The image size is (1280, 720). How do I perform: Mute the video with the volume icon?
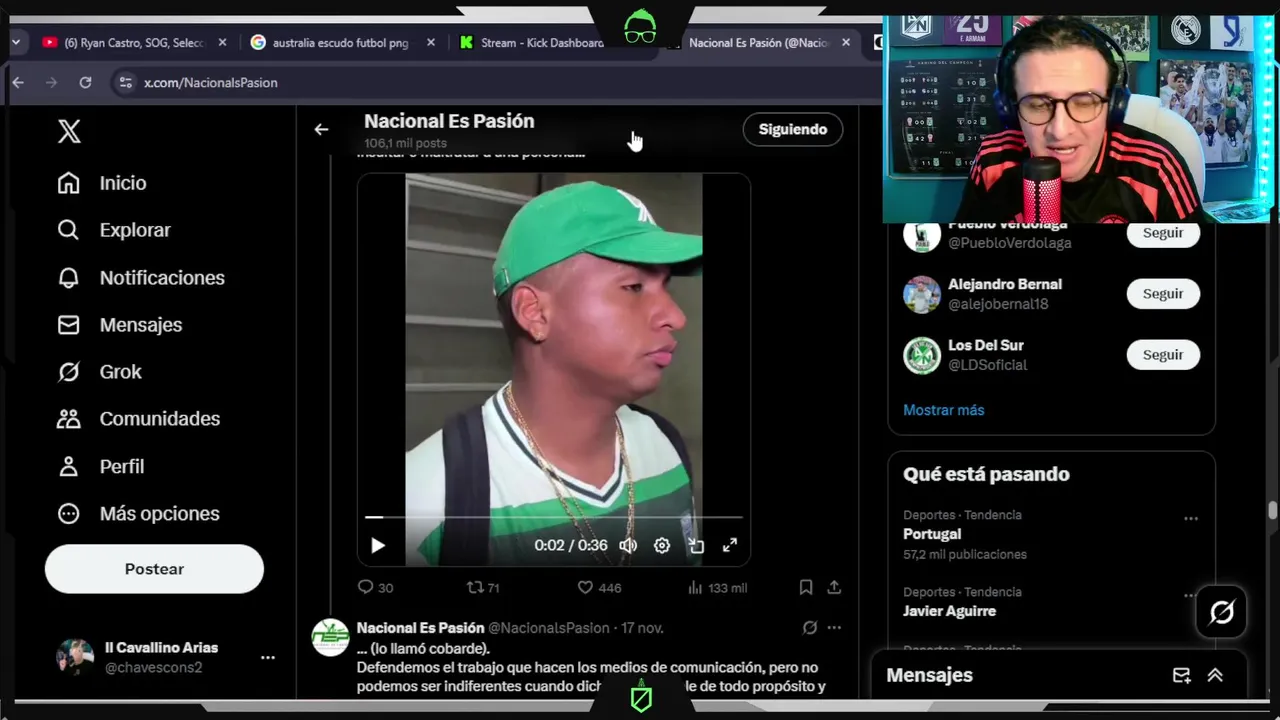(628, 545)
